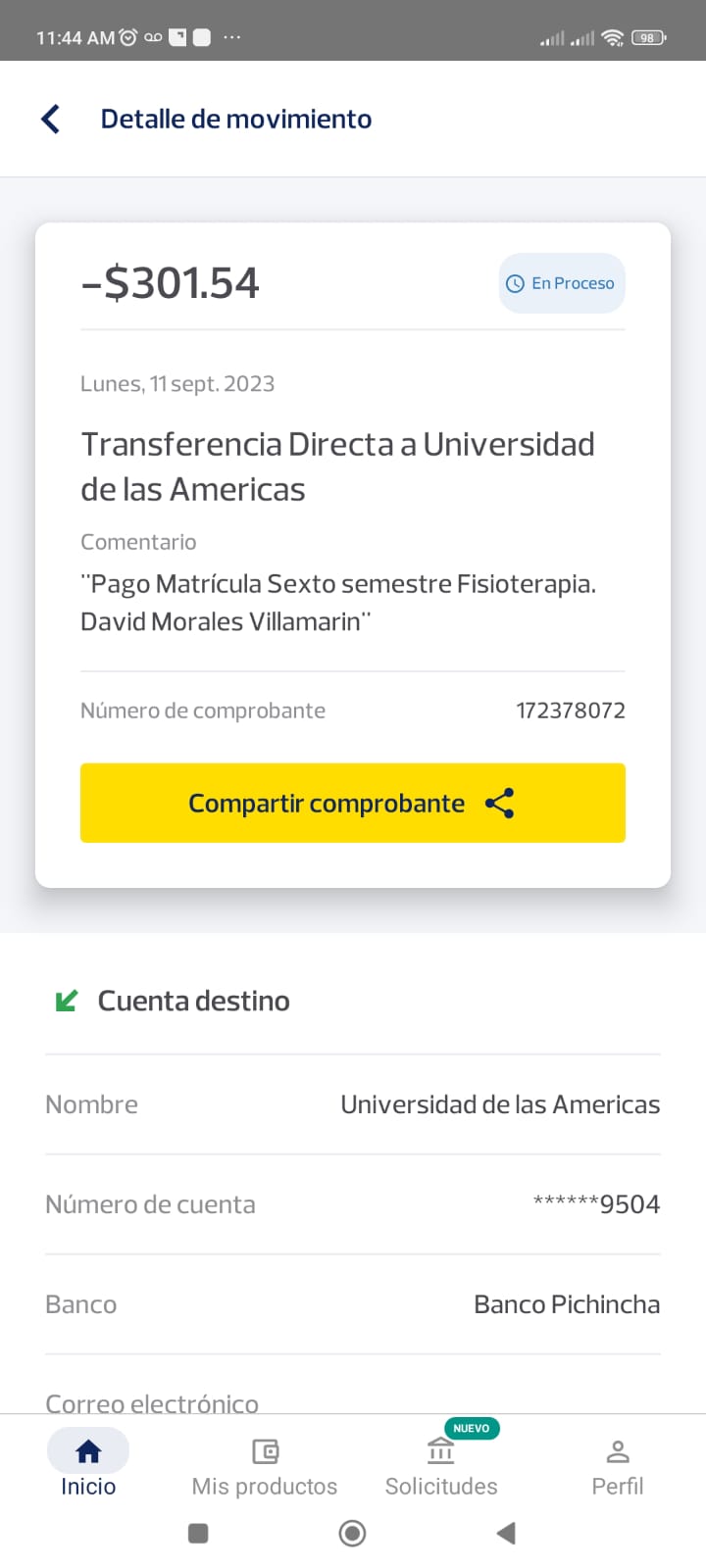The width and height of the screenshot is (706, 1568).
Task: Tap the Inicio home icon
Action: click(88, 1450)
